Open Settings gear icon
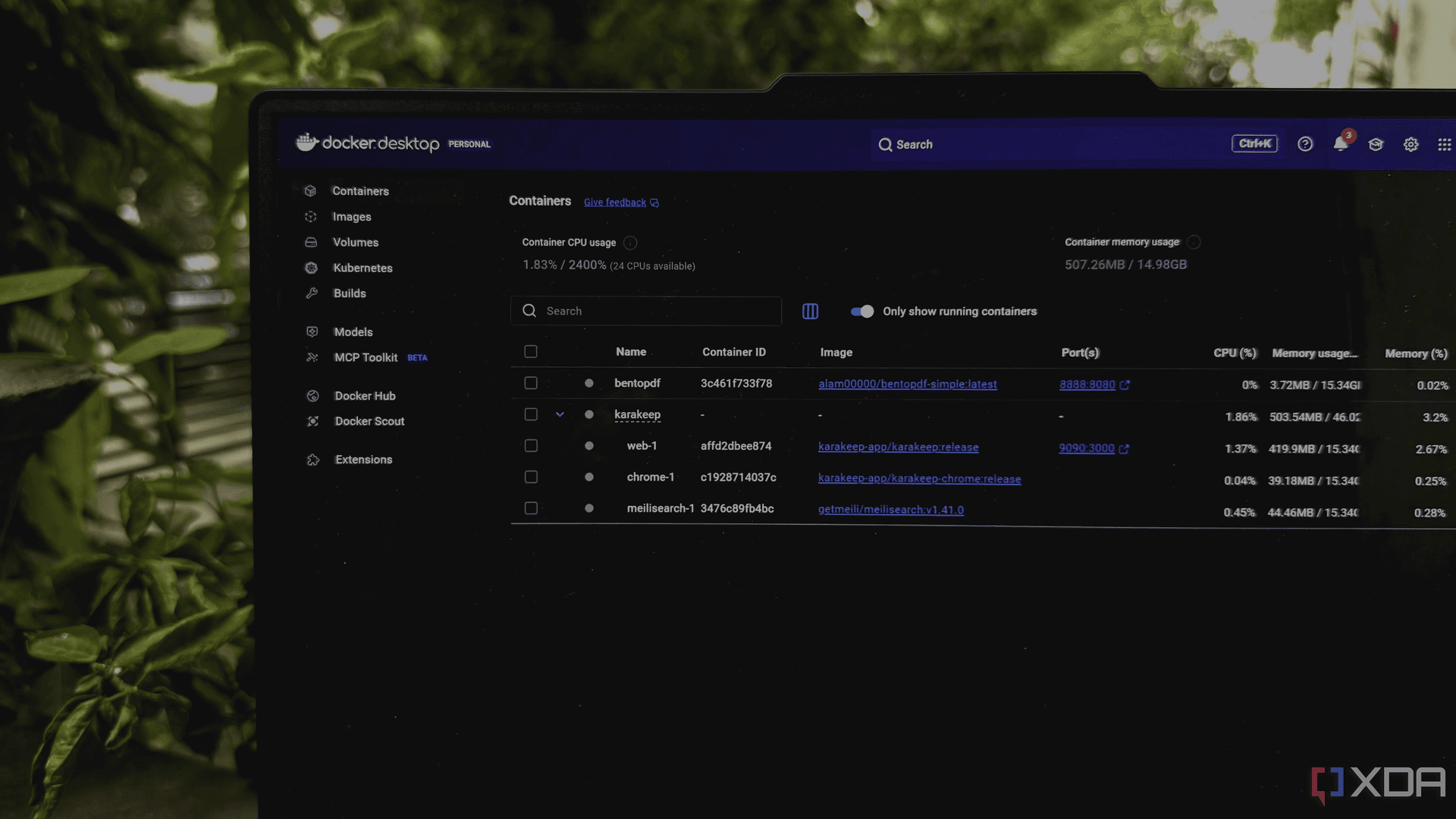1456x819 pixels. (x=1410, y=144)
